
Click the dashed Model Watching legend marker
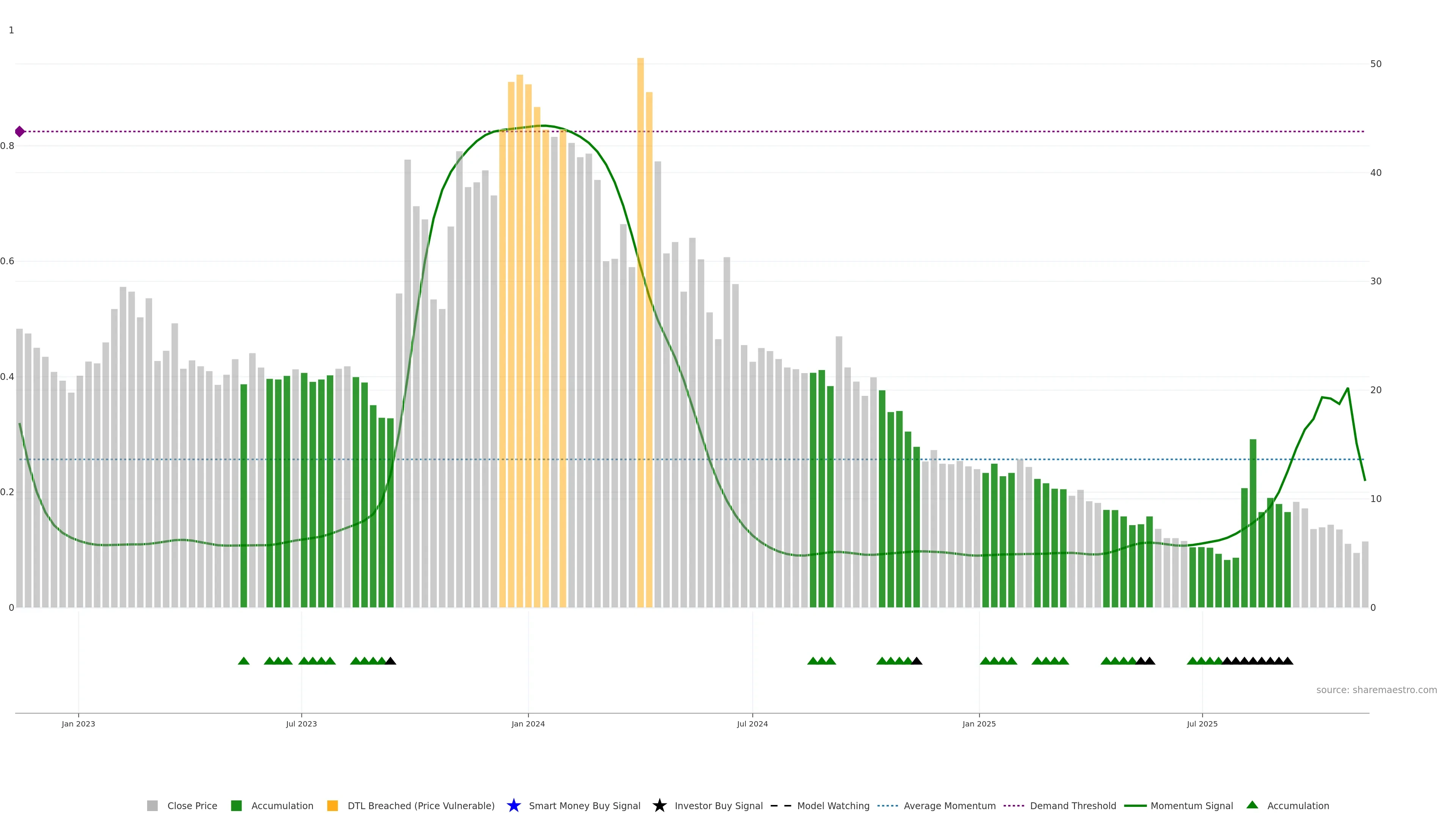pyautogui.click(x=781, y=805)
